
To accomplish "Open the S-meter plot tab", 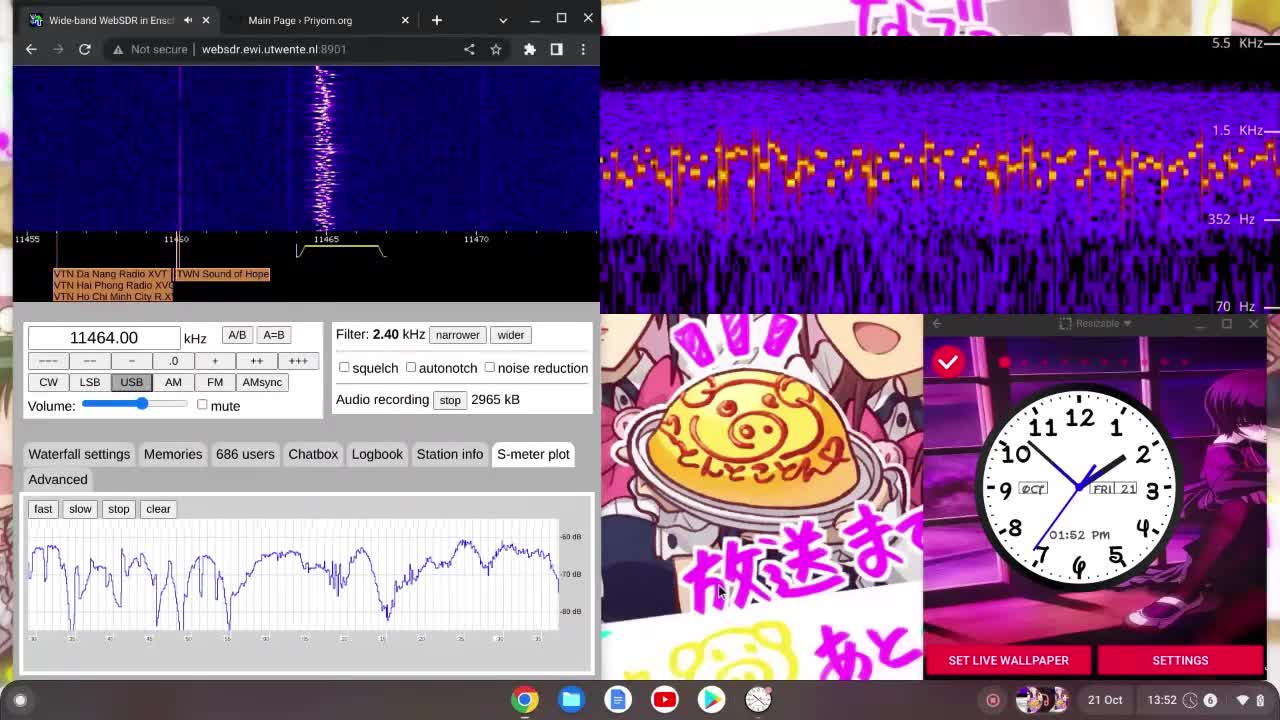I will coord(533,454).
